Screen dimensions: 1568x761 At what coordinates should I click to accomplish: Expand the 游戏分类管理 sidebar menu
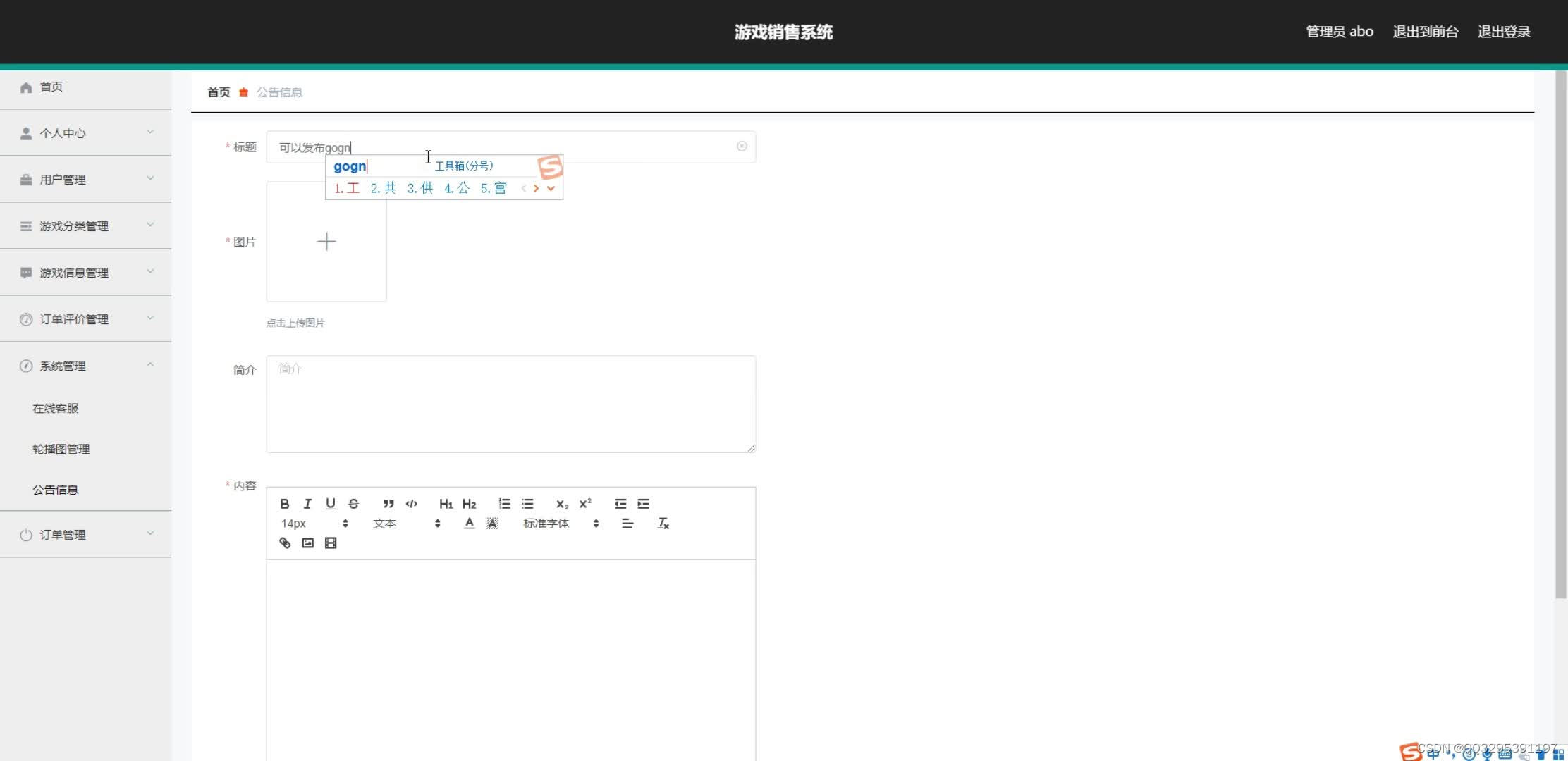pos(85,226)
